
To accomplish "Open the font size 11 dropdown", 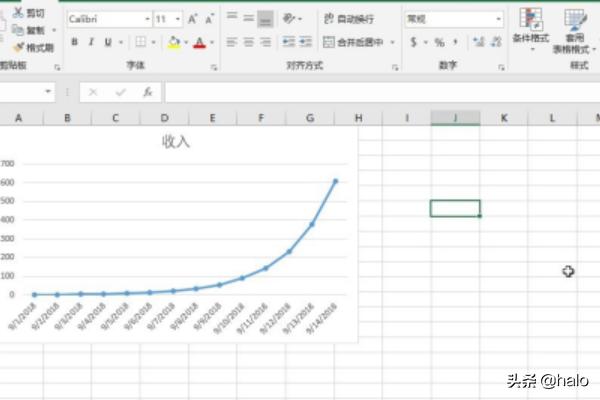I will coord(178,19).
